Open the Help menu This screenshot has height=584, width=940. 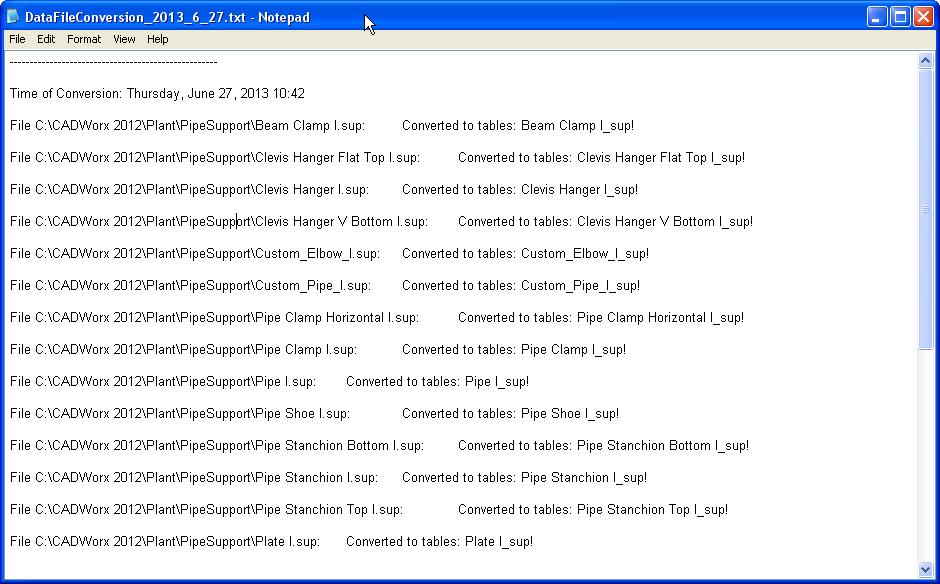pyautogui.click(x=158, y=39)
